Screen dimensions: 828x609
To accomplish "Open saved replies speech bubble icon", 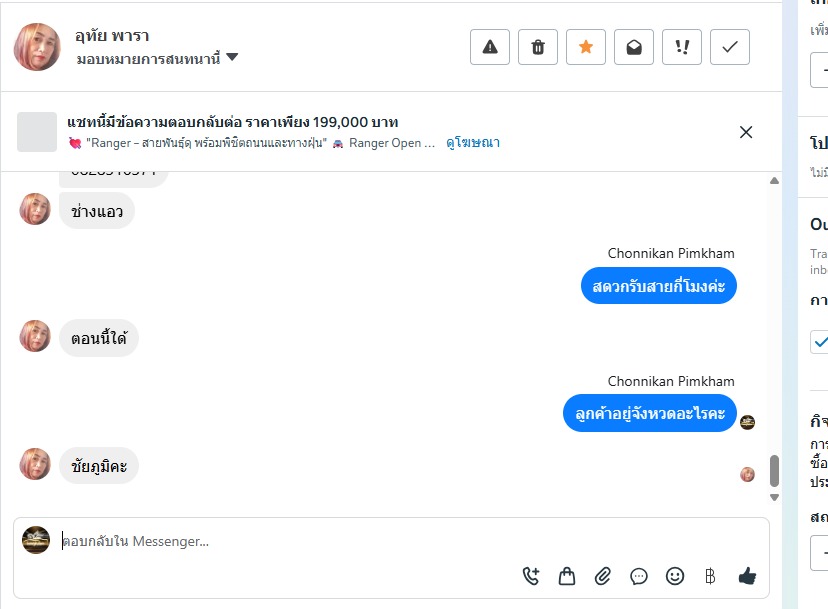I will pos(639,576).
